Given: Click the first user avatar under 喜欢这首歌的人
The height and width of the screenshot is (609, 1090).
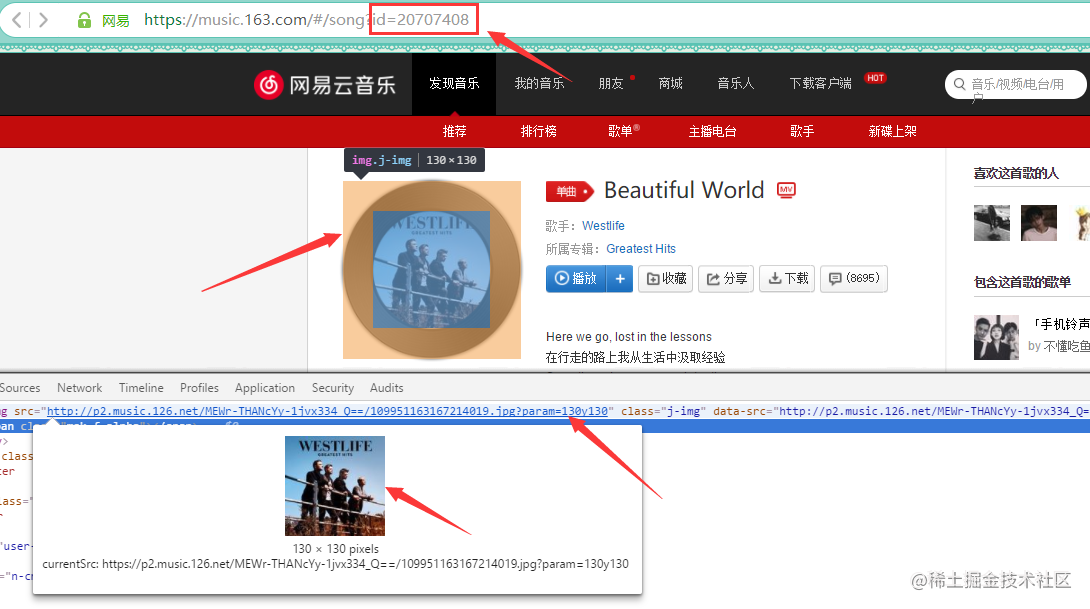Looking at the screenshot, I should (x=992, y=223).
